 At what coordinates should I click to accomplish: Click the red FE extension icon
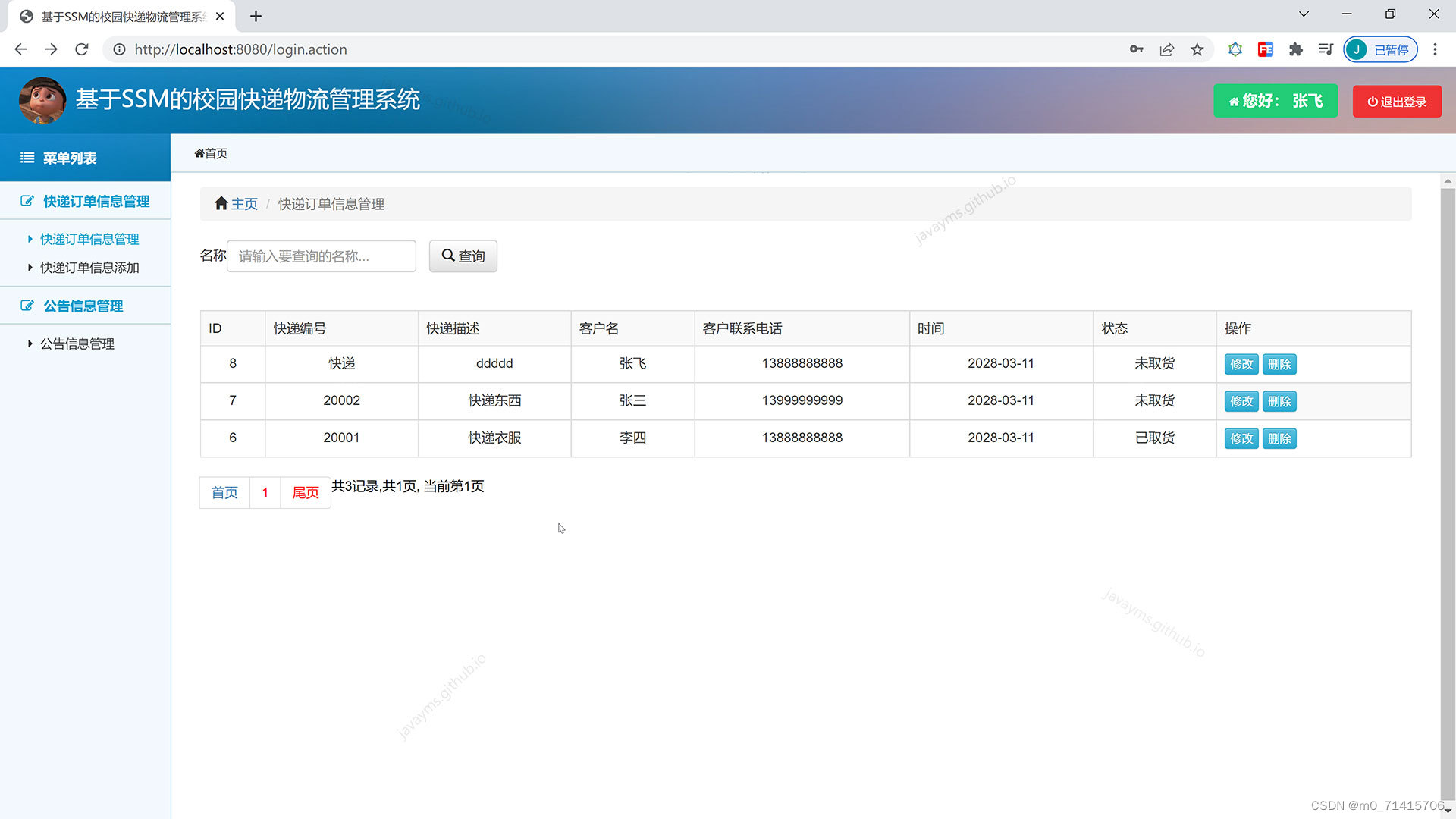click(x=1265, y=49)
